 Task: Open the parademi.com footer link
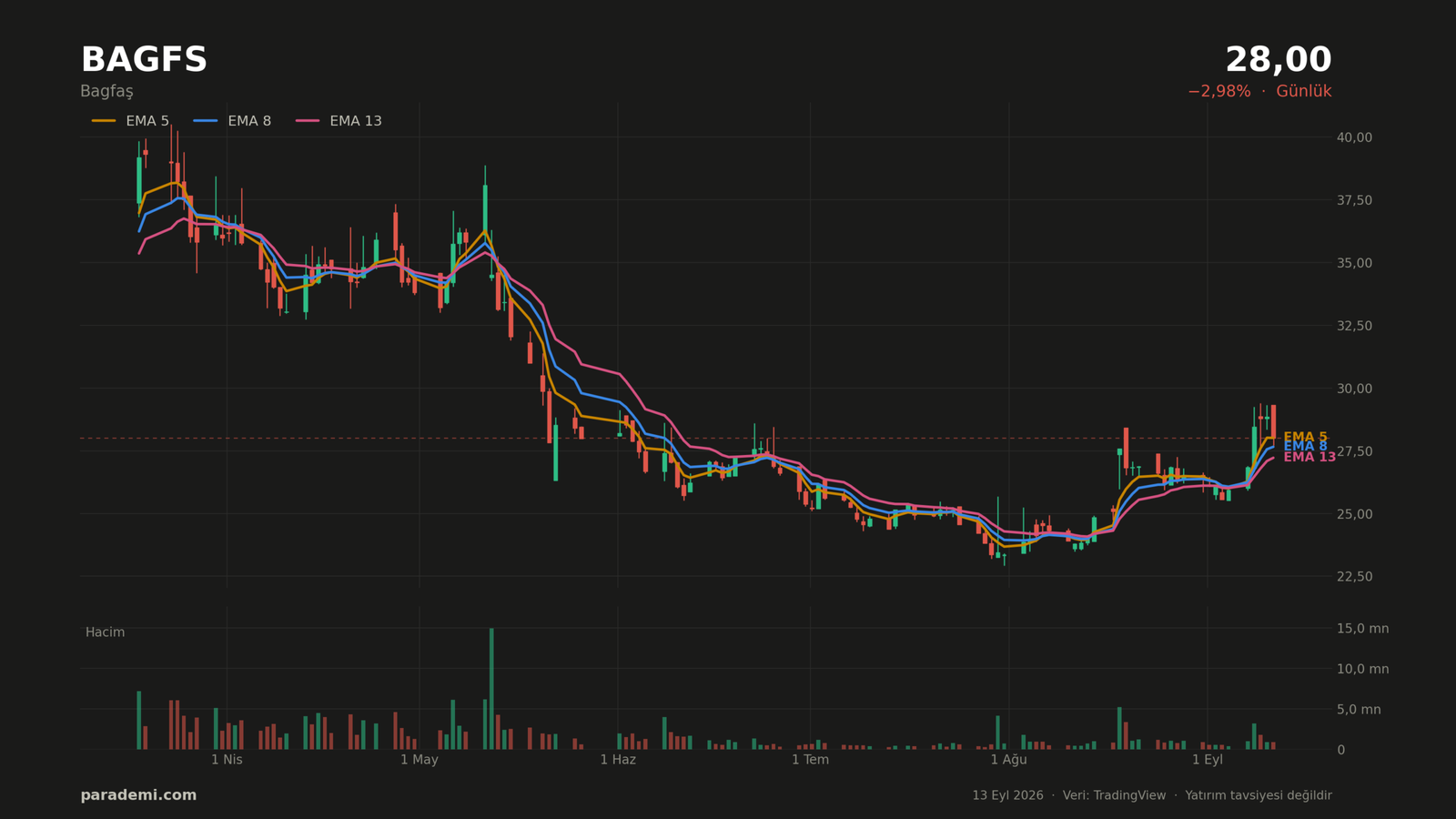[x=138, y=795]
